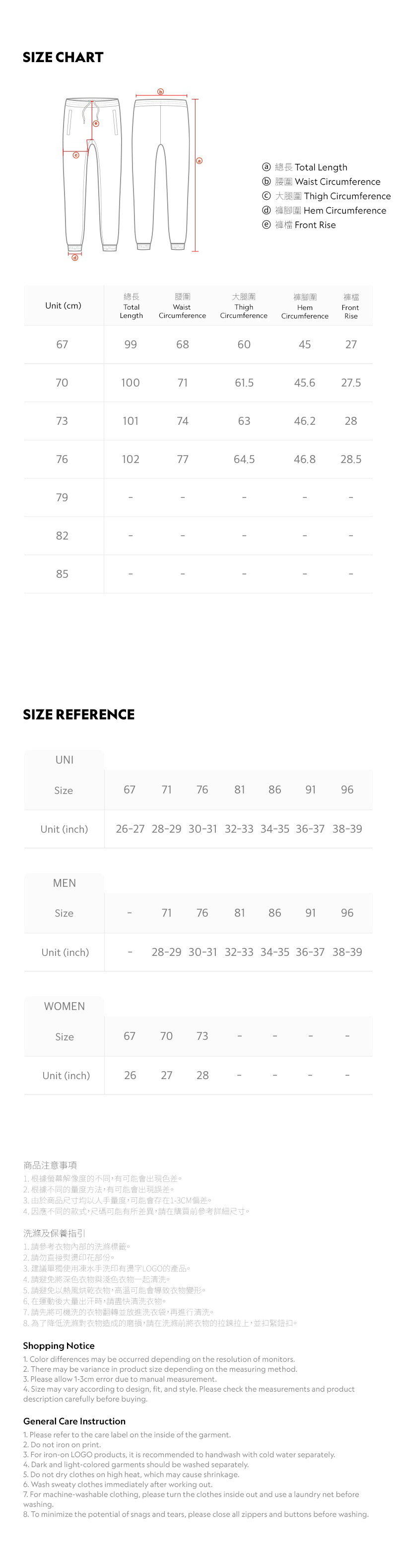Click the size 85 row label
The image size is (397, 1568).
click(x=62, y=574)
